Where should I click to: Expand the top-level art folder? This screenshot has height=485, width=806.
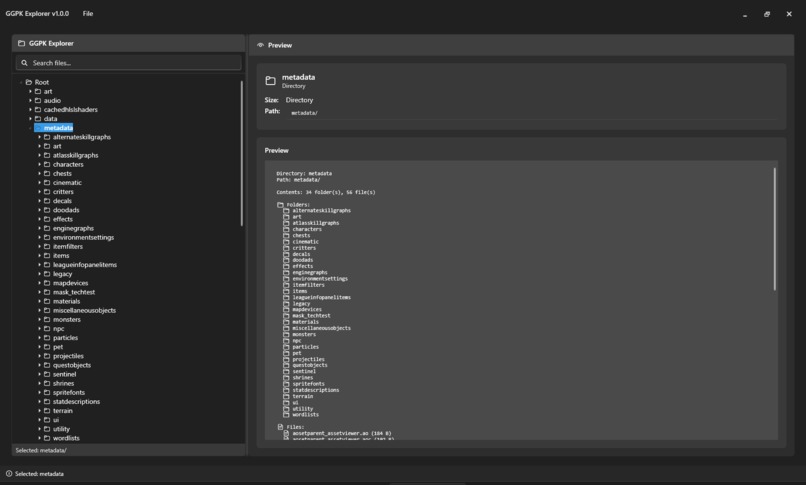(x=30, y=91)
